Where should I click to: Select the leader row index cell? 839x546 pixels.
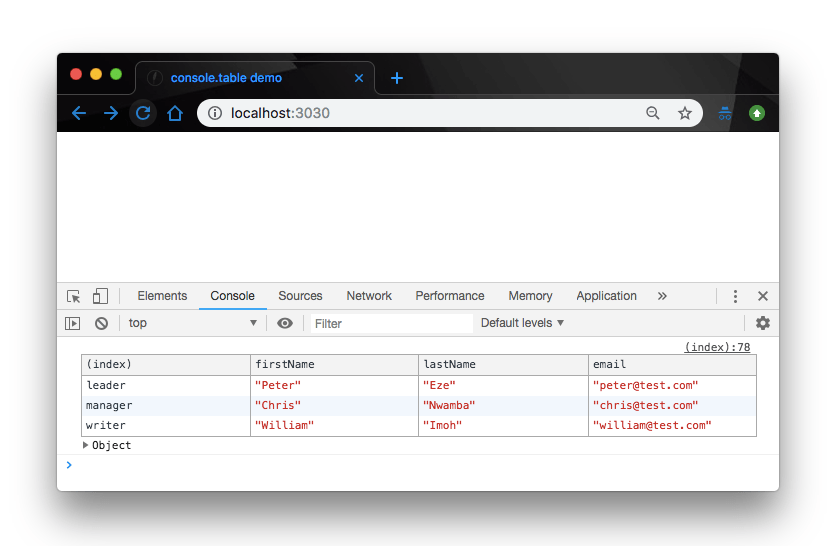166,385
